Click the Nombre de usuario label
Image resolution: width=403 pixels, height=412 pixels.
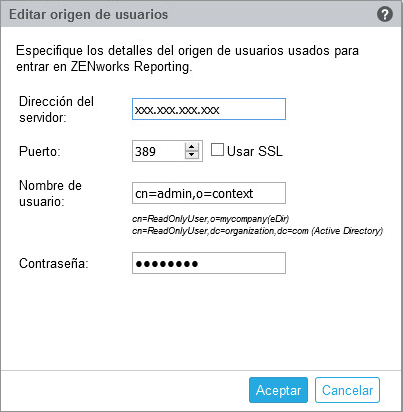[50, 193]
